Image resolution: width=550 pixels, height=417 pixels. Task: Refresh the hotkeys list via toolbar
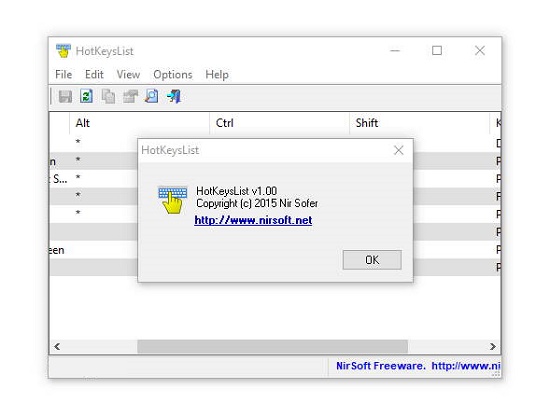point(86,96)
